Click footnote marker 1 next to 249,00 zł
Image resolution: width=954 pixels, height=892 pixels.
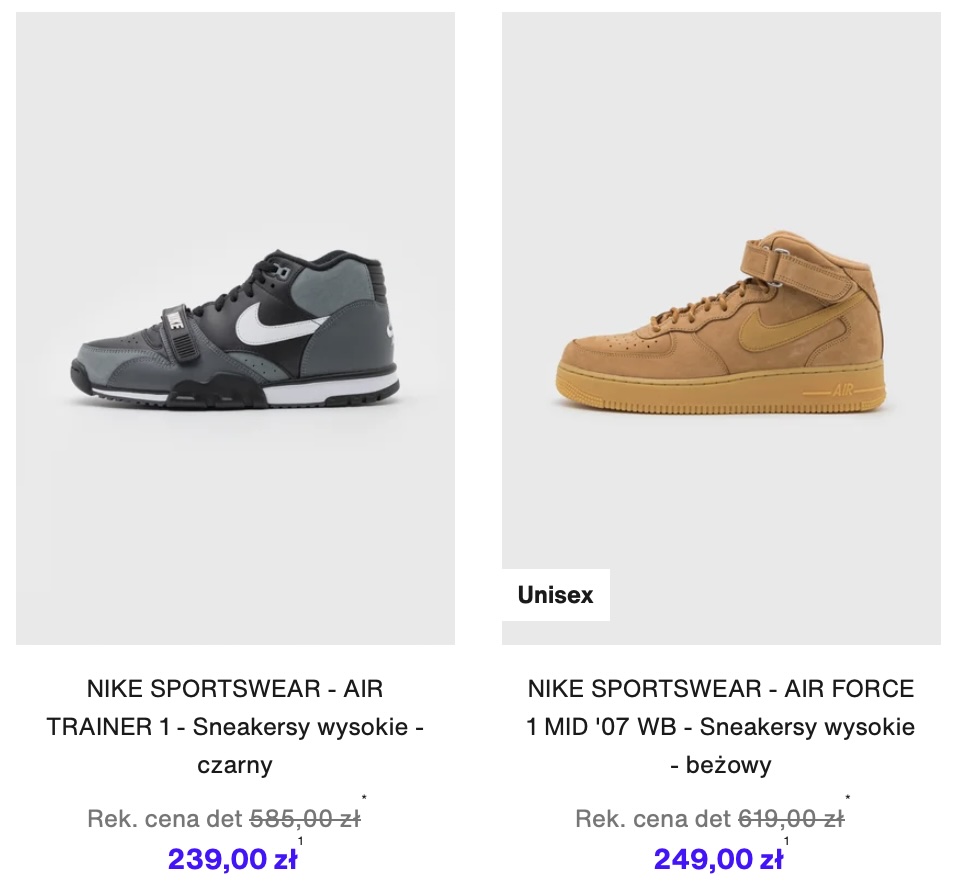pos(787,841)
